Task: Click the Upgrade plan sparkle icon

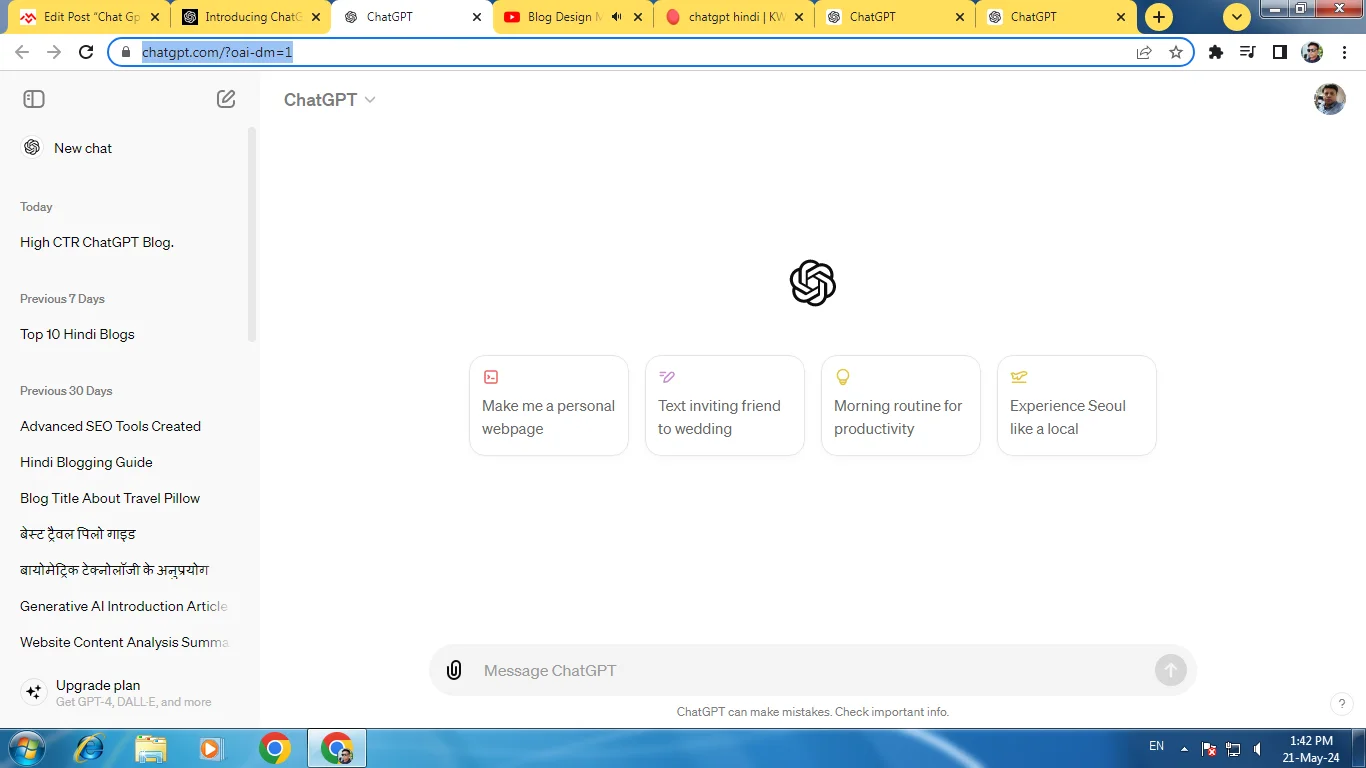Action: 33,692
